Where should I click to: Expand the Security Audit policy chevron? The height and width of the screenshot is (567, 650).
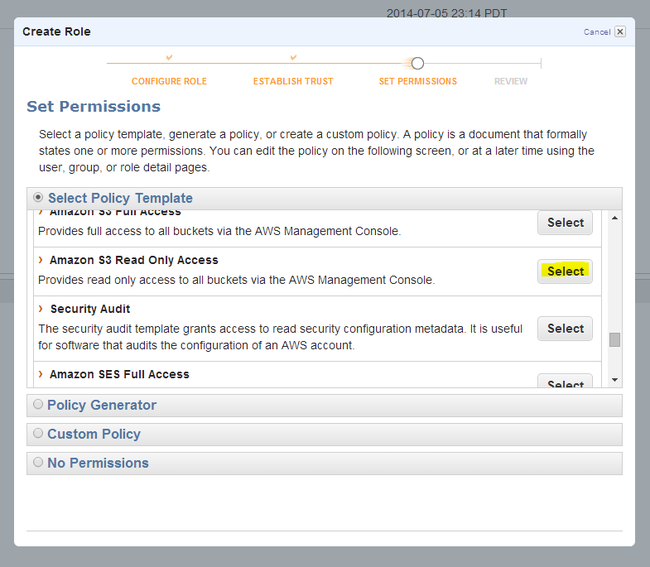41,309
